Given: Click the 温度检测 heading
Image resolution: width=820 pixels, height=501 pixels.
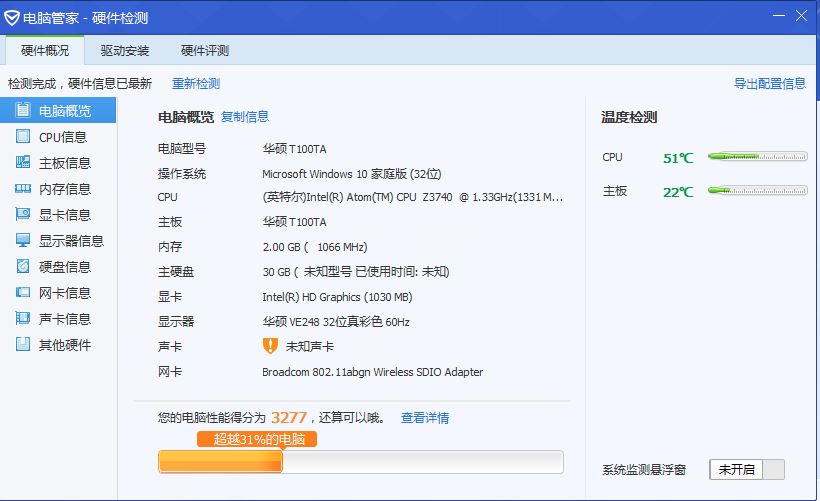Looking at the screenshot, I should coord(629,117).
